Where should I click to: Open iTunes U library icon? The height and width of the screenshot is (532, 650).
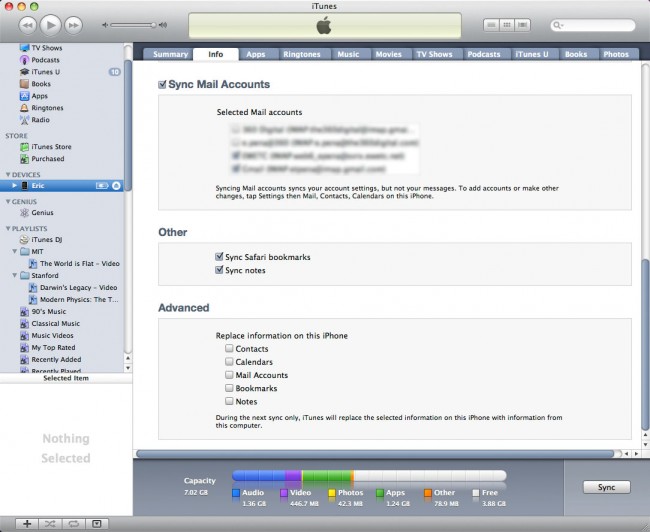[x=24, y=72]
